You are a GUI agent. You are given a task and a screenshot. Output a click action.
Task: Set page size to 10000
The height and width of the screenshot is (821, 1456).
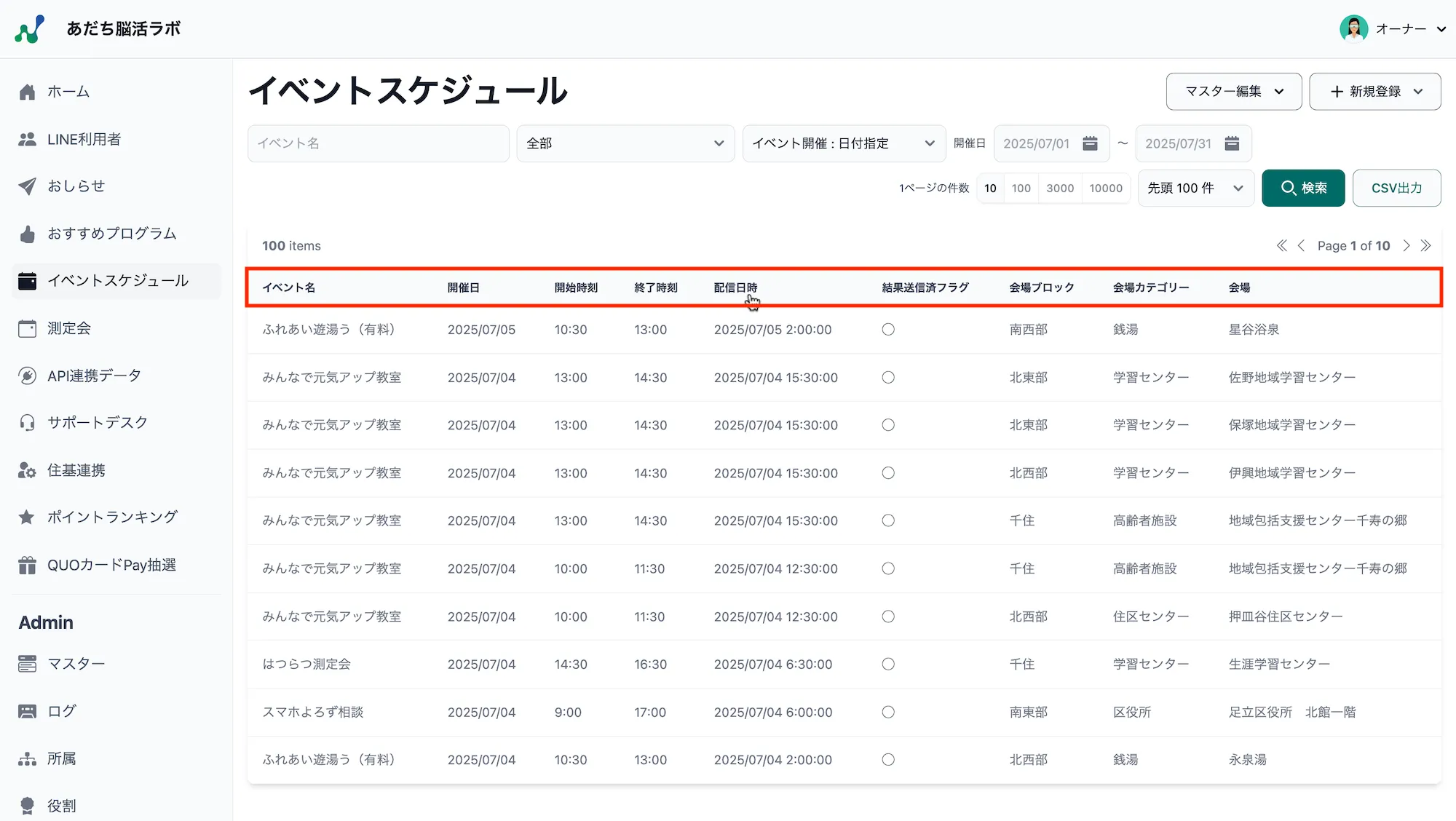(x=1106, y=188)
